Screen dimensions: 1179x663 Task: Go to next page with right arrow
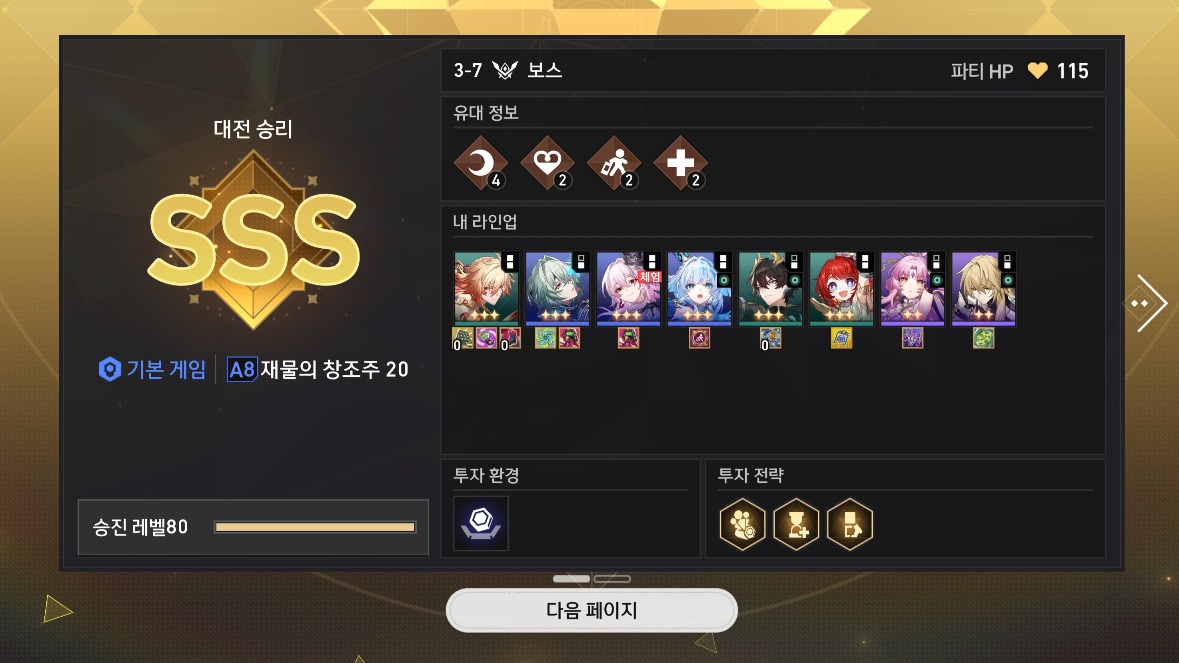tap(1146, 303)
